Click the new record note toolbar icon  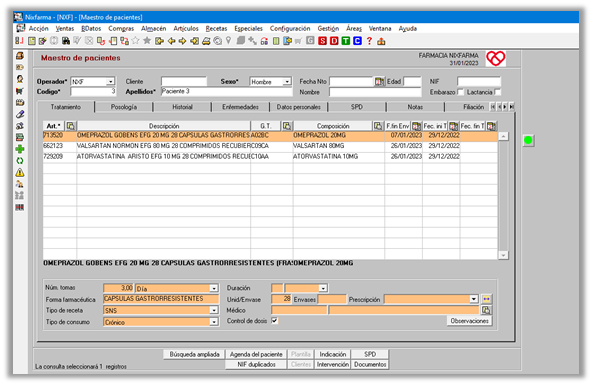tap(32, 41)
